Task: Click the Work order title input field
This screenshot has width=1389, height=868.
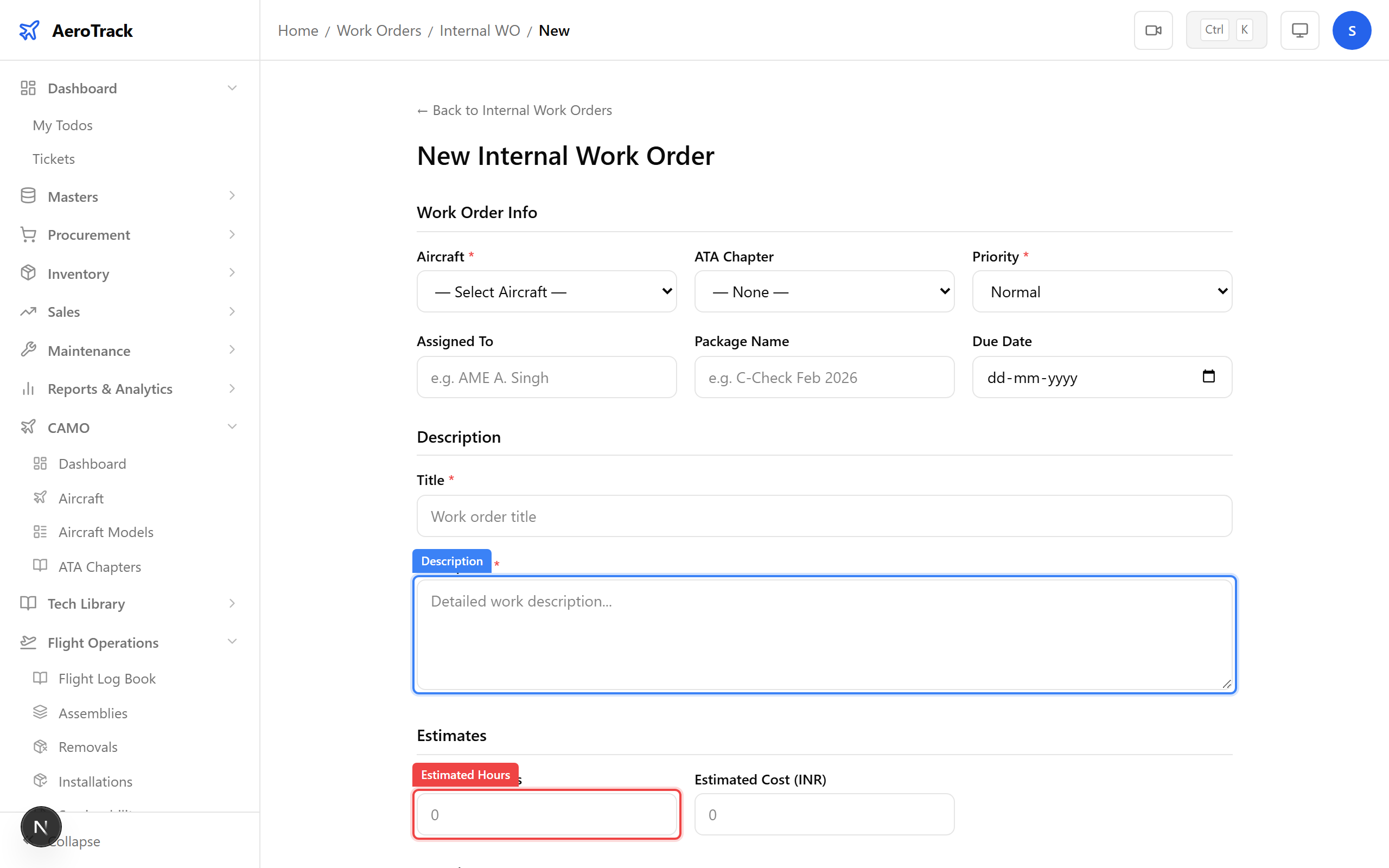Action: pyautogui.click(x=823, y=516)
